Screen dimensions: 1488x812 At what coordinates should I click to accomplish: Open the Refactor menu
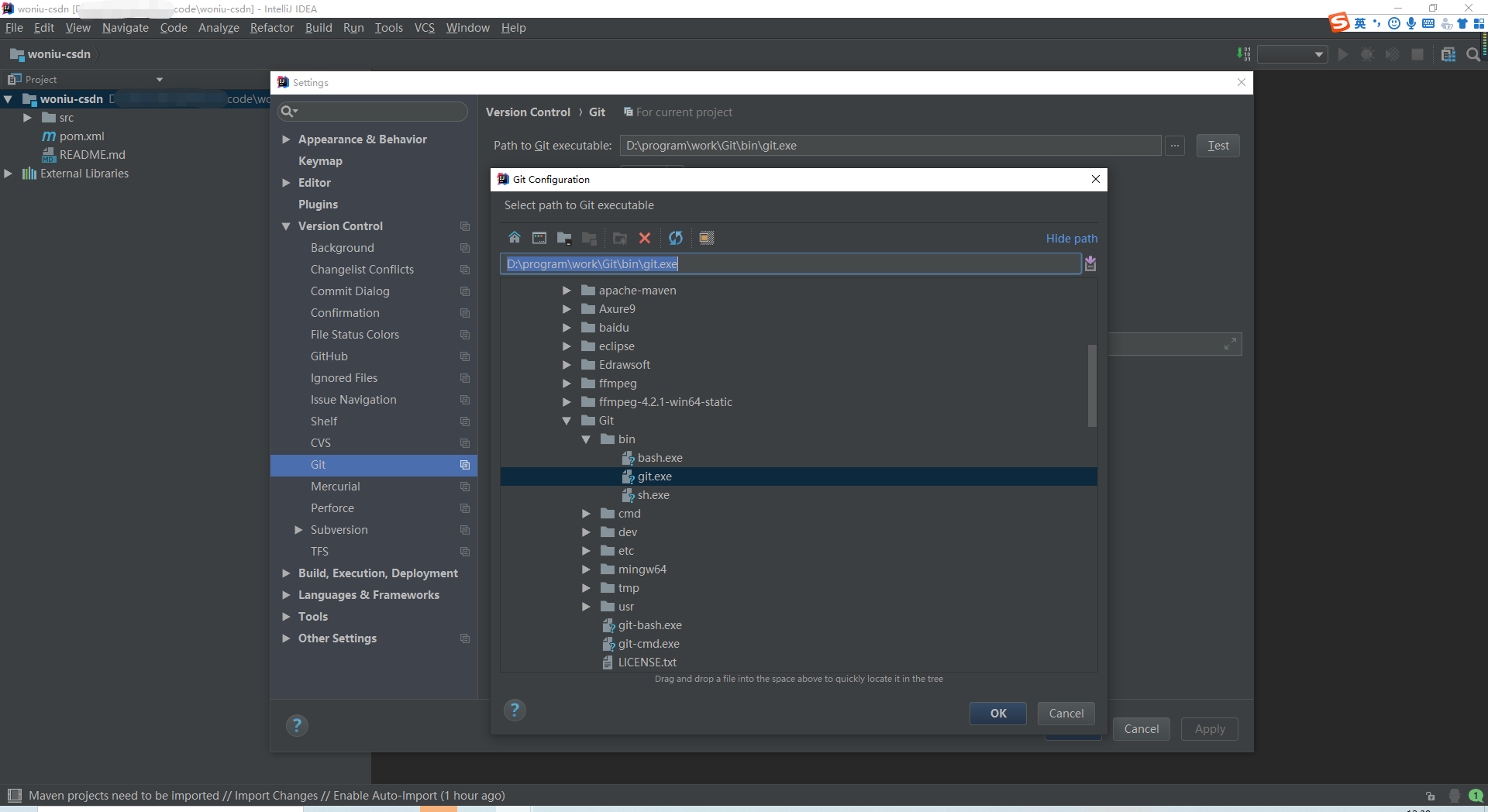(271, 28)
